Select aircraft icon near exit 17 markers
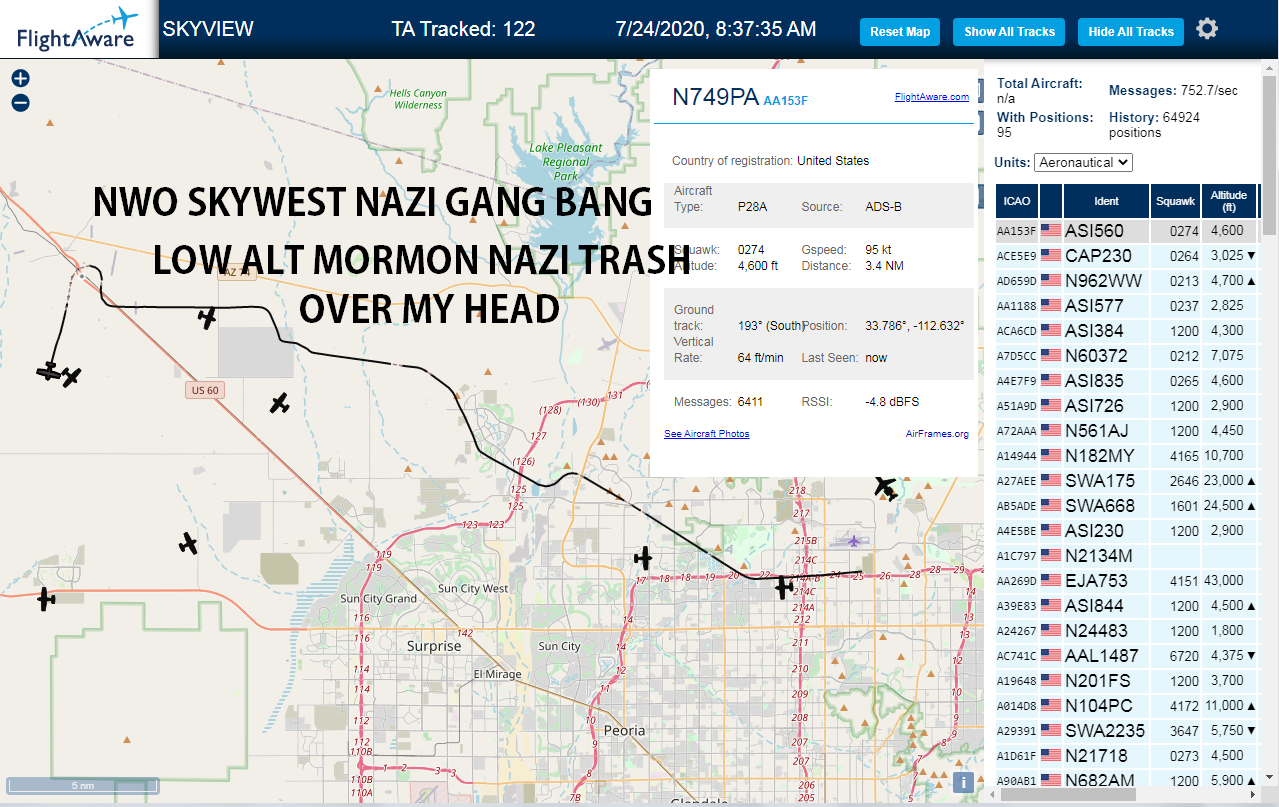The width and height of the screenshot is (1279, 807). tap(643, 558)
